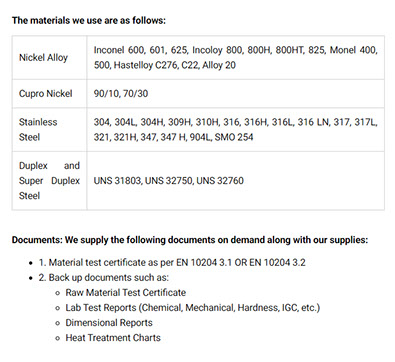Screen dimensions: 395x362
Task: Click the 321, 321H, 347, SMO 254 line
Action: [173, 137]
